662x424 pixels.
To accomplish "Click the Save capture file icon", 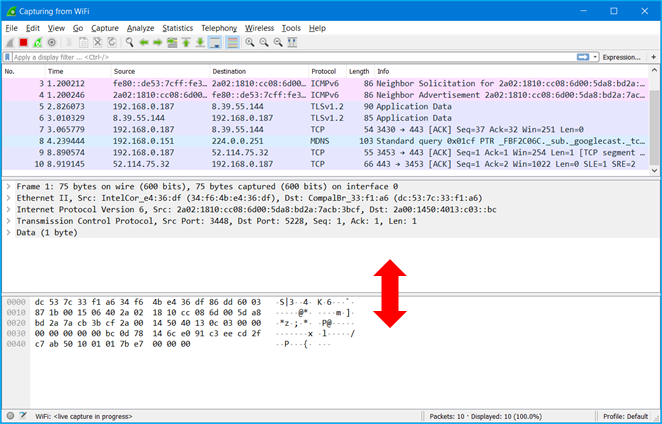I will [83, 42].
